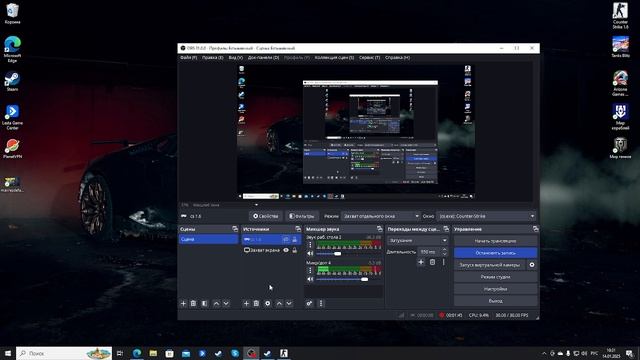Toggle visibility of cs 1.6 source
Viewport: 640px width, 360px height.
(x=286, y=240)
